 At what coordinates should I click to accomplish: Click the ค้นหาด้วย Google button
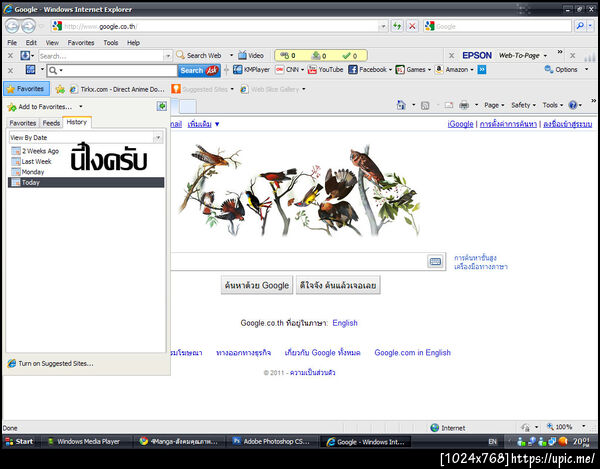pyautogui.click(x=257, y=285)
